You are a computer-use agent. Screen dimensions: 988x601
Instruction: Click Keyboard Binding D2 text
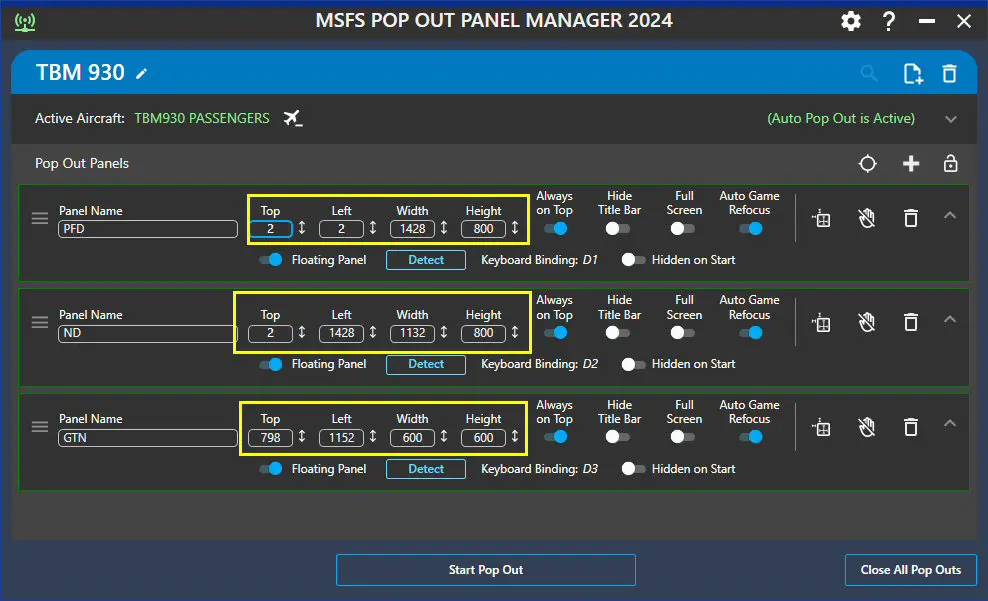coord(539,364)
